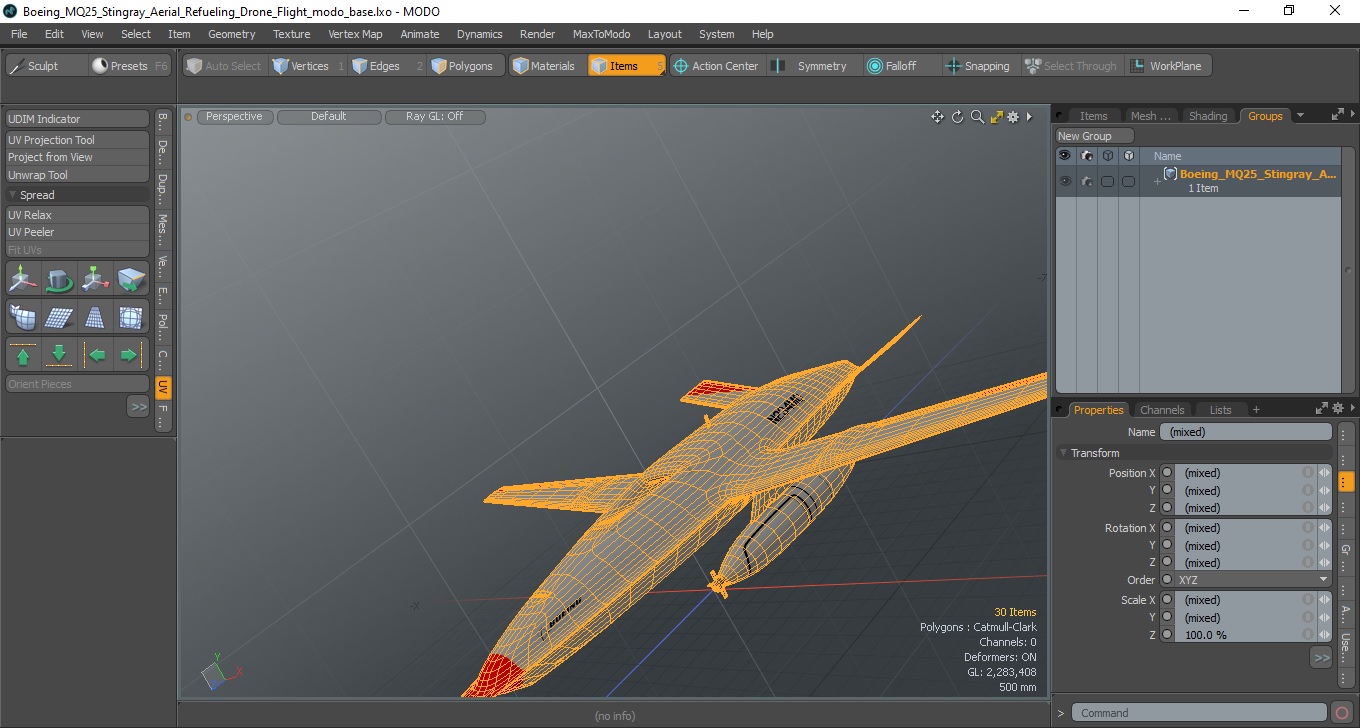Click the Project from View button
Image resolution: width=1360 pixels, height=728 pixels.
[77, 157]
